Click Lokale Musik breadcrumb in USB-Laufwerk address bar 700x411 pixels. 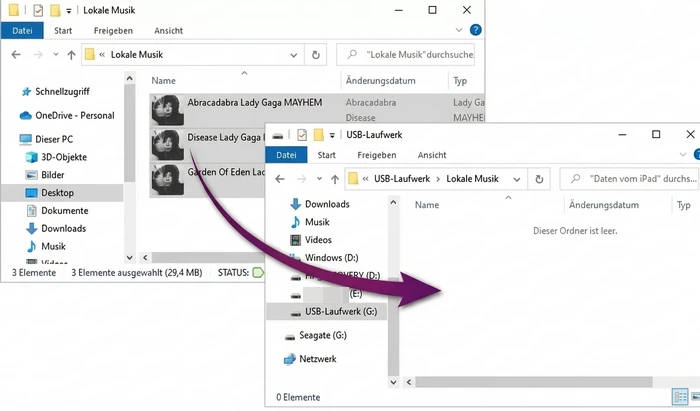pyautogui.click(x=472, y=179)
